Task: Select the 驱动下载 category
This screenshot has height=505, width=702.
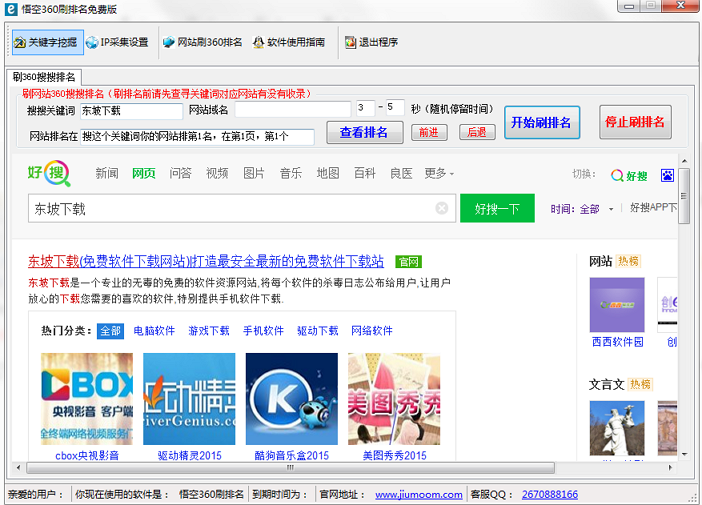Action: pos(318,331)
